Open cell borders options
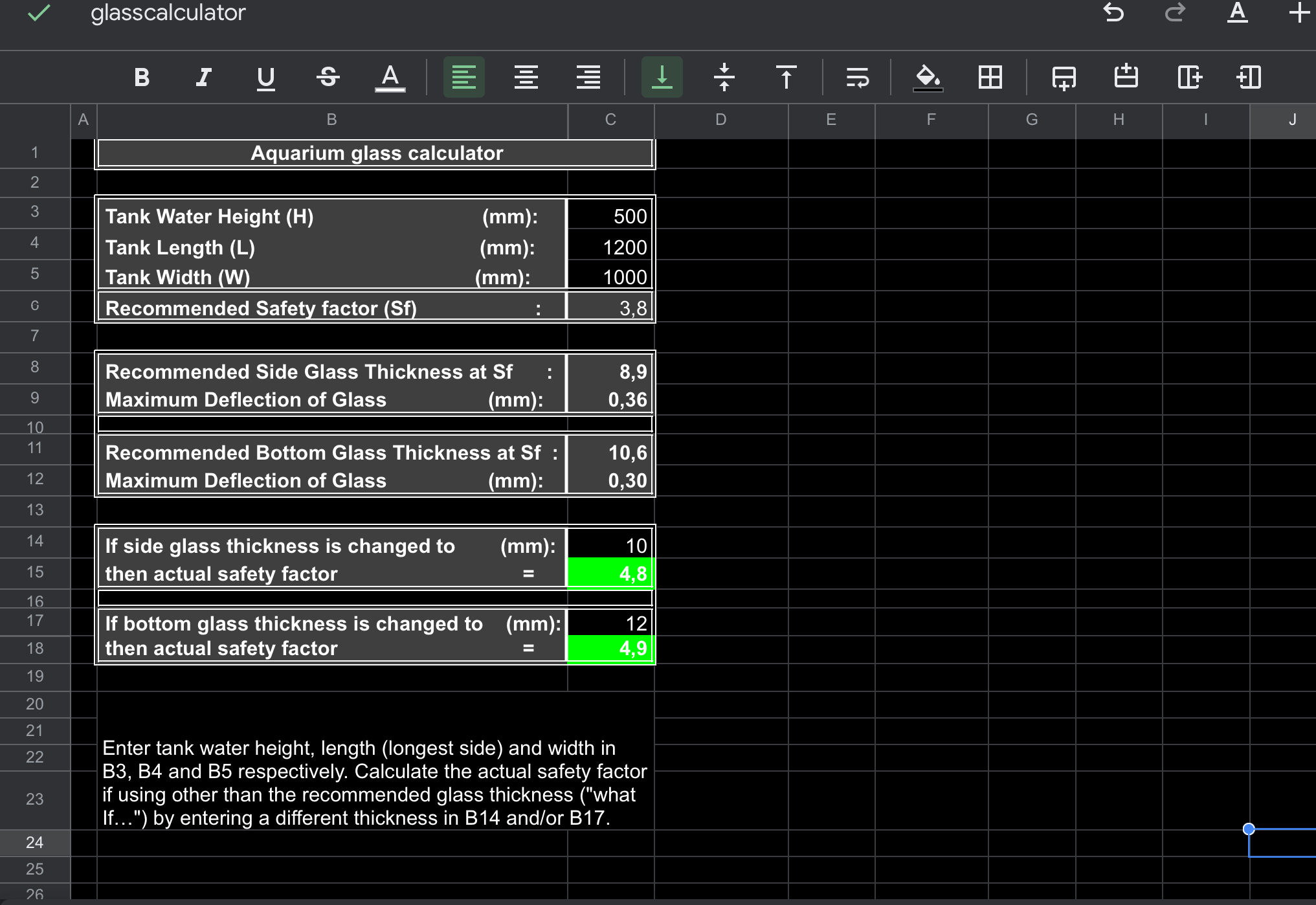This screenshot has width=1316, height=905. (990, 77)
